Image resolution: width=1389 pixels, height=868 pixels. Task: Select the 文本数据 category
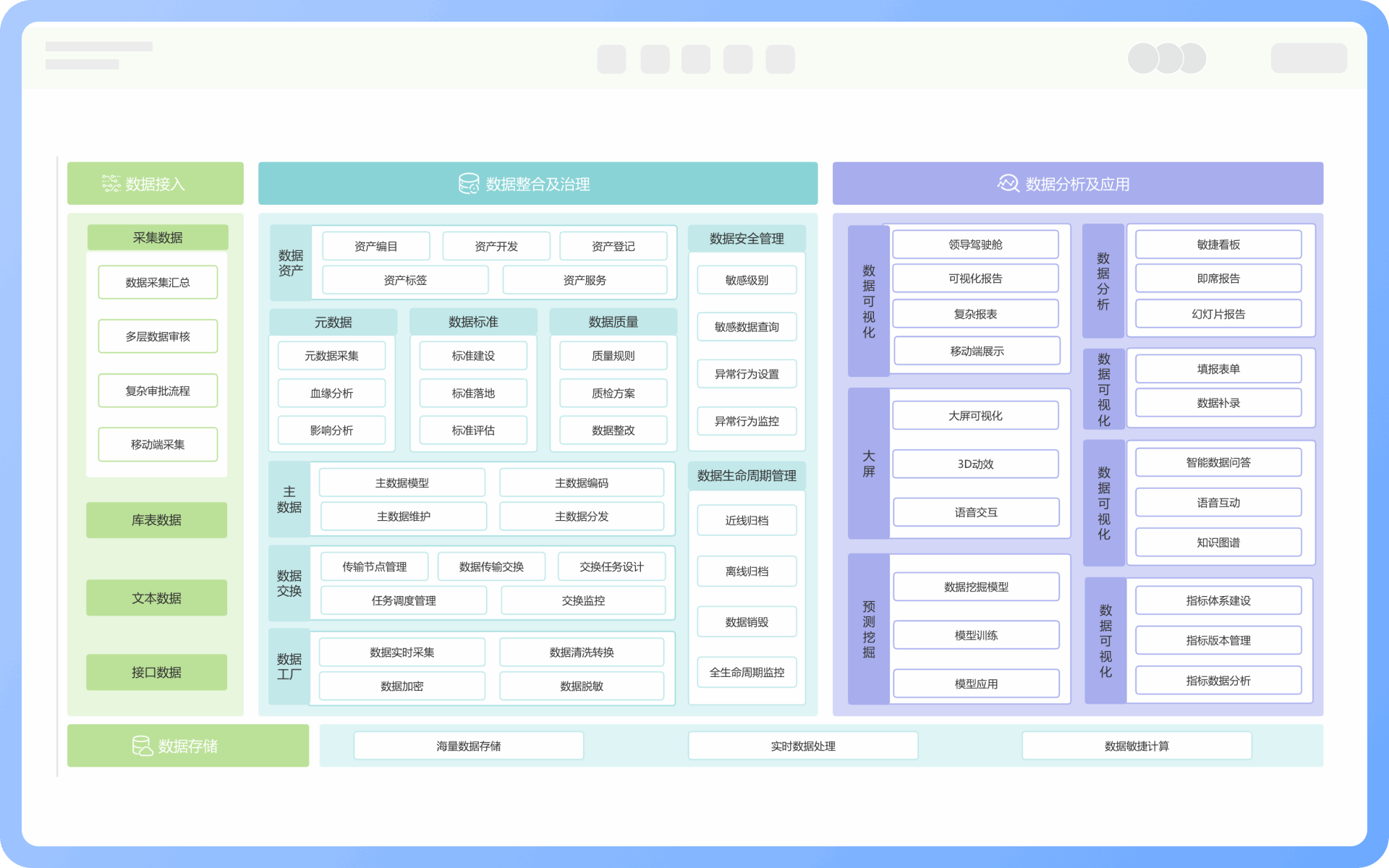(x=156, y=598)
